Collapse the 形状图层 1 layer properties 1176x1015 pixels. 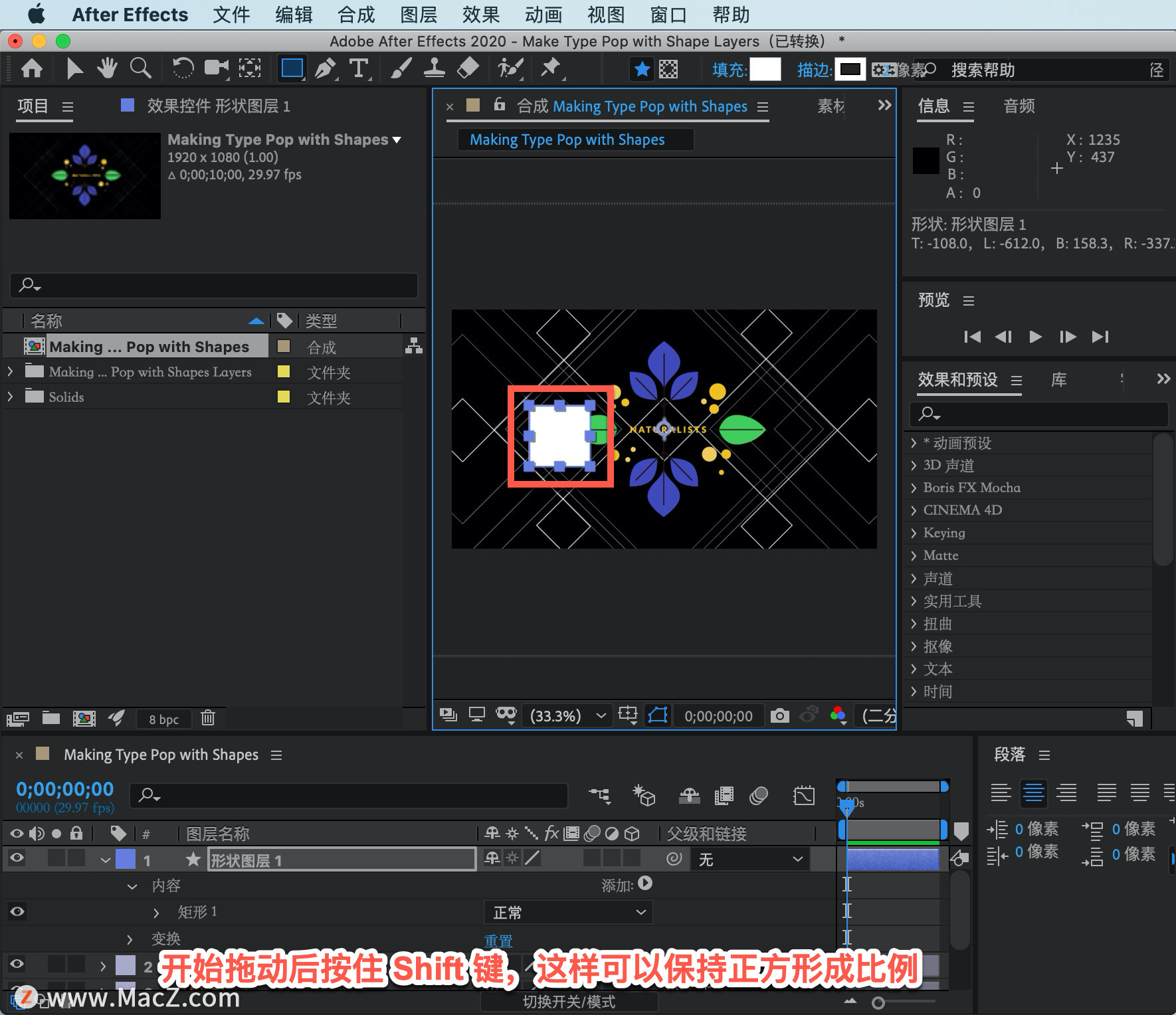pos(106,860)
